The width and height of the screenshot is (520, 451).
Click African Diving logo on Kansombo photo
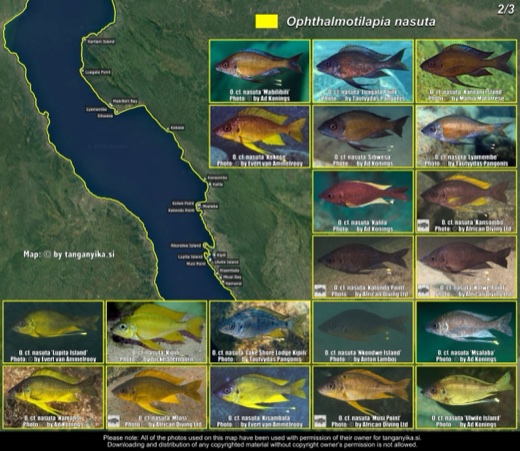(423, 225)
